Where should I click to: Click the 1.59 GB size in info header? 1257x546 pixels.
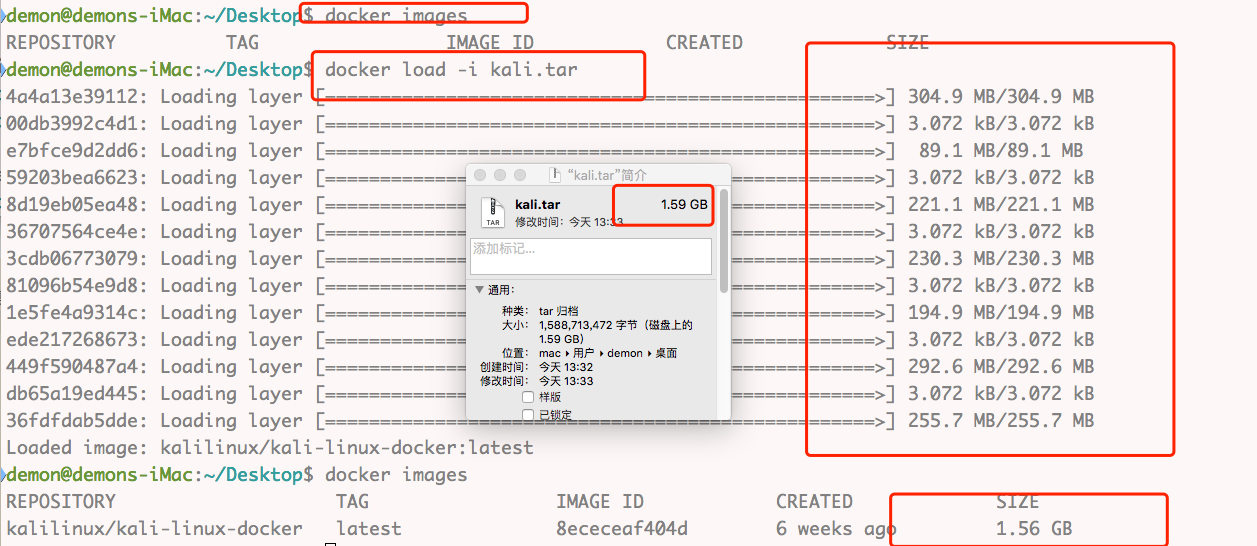pyautogui.click(x=684, y=204)
